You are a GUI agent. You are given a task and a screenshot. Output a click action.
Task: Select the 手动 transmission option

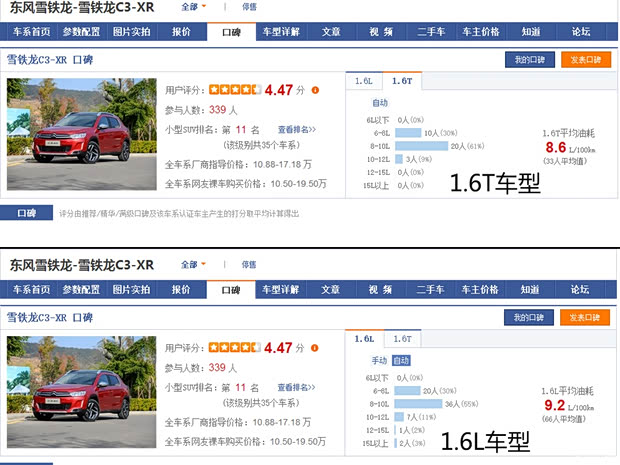pyautogui.click(x=379, y=361)
